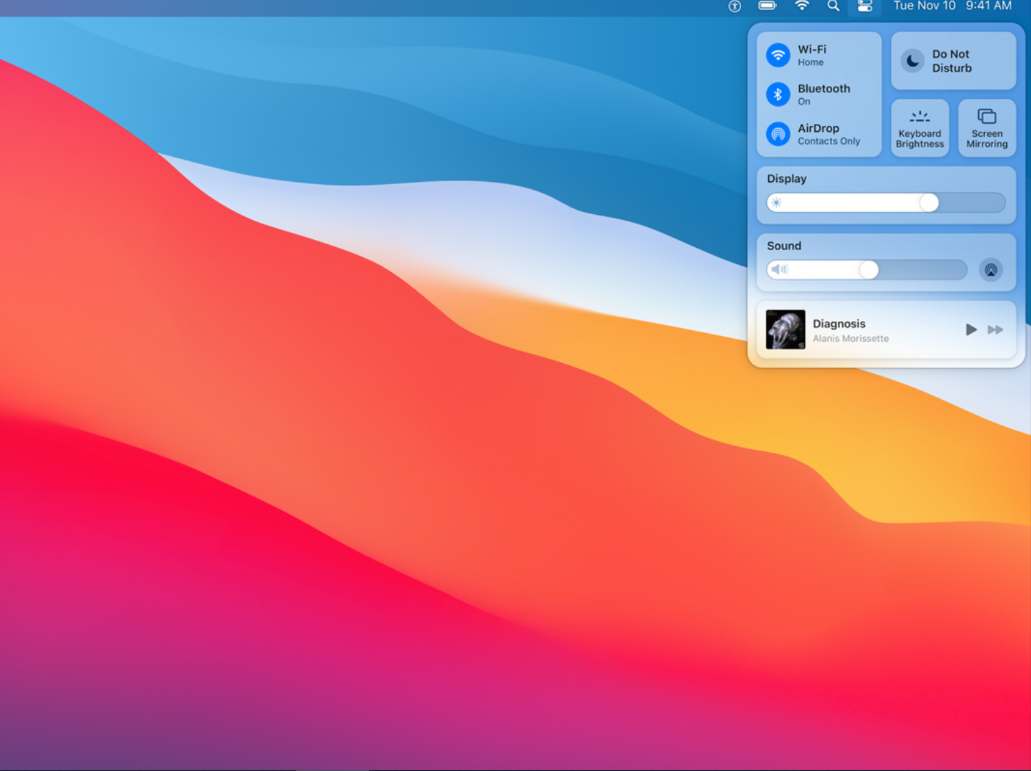Open Screen Mirroring options
Viewport: 1031px width, 771px height.
986,128
